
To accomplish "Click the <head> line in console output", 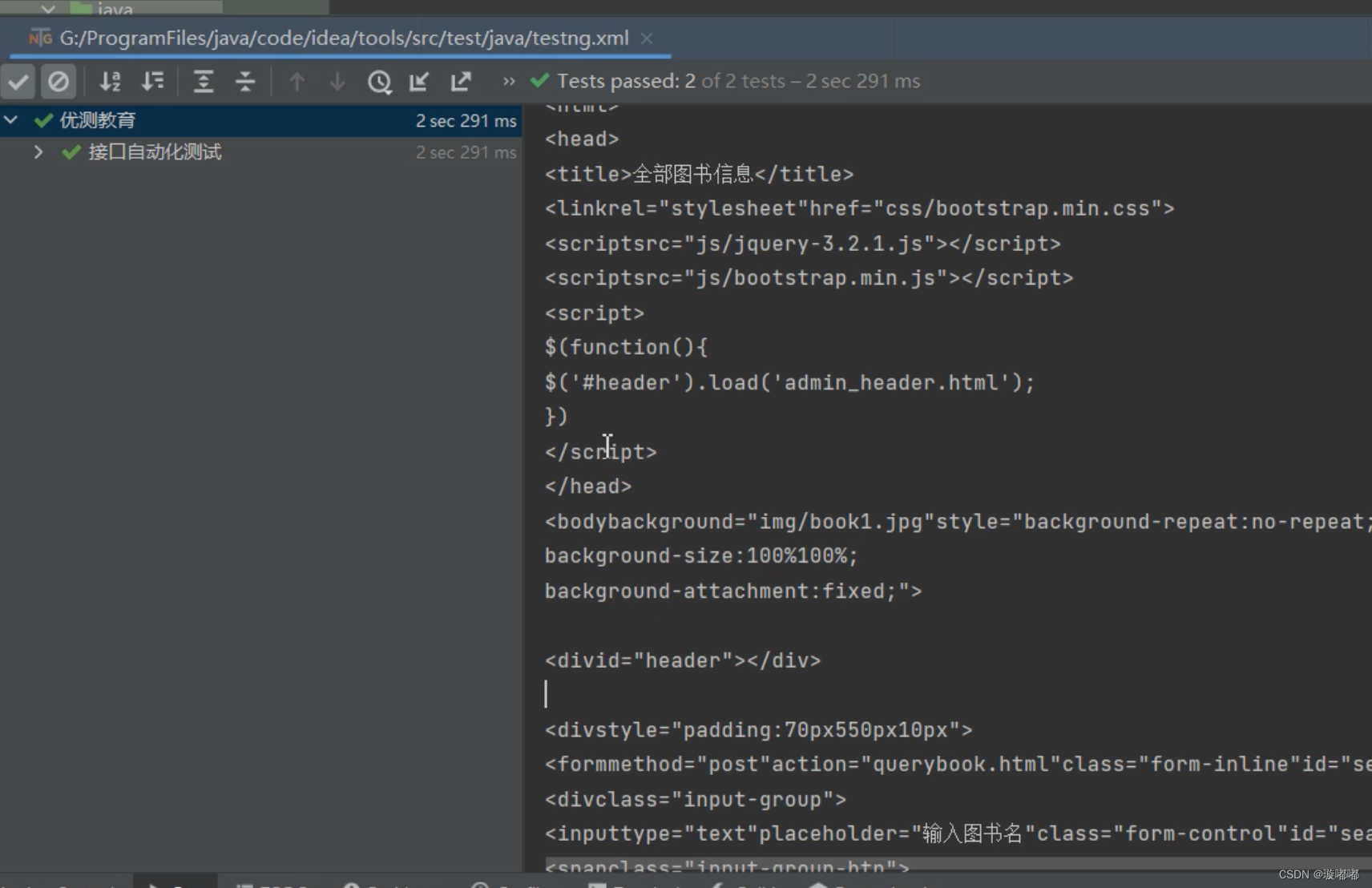I will pos(582,139).
